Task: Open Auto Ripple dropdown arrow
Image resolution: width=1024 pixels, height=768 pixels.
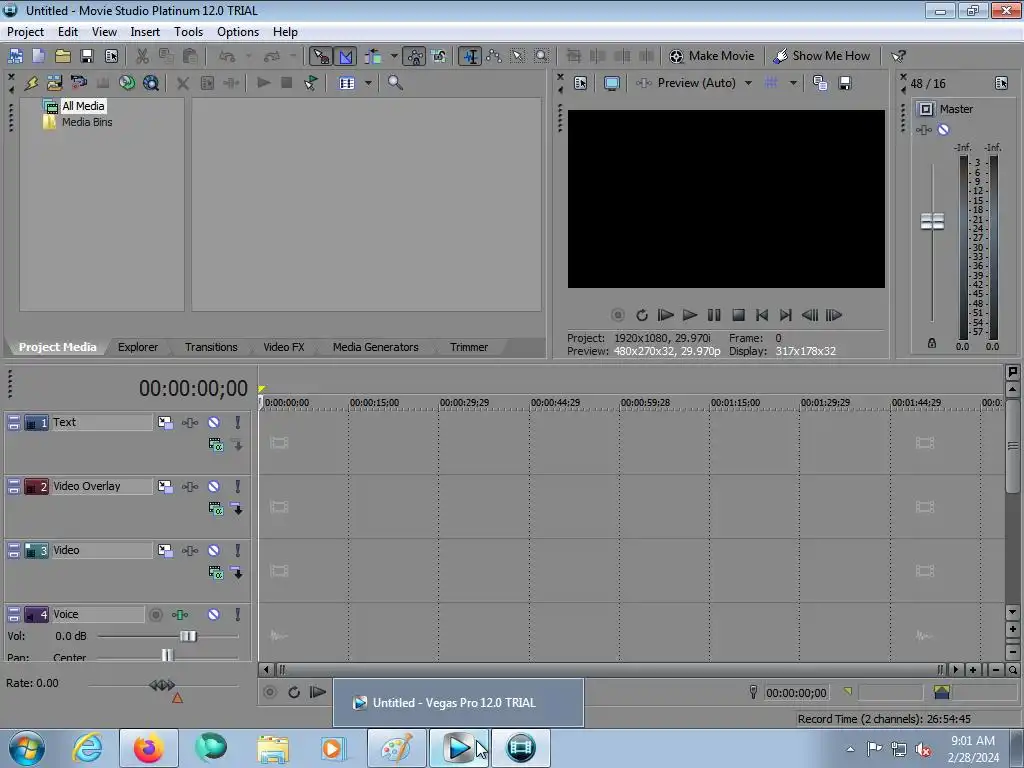Action: click(394, 56)
